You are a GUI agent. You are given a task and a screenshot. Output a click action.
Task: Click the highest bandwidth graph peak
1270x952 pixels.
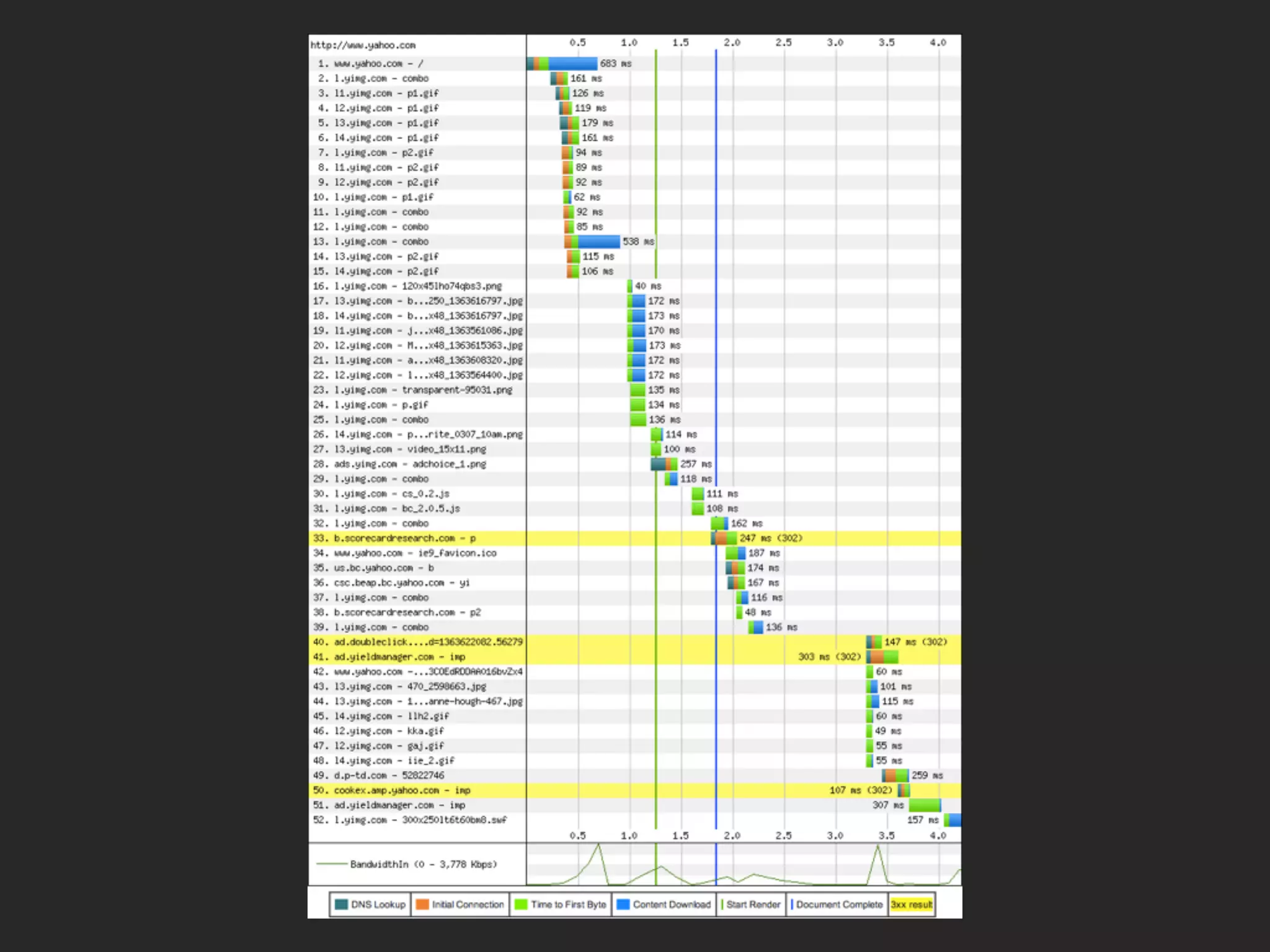point(598,845)
